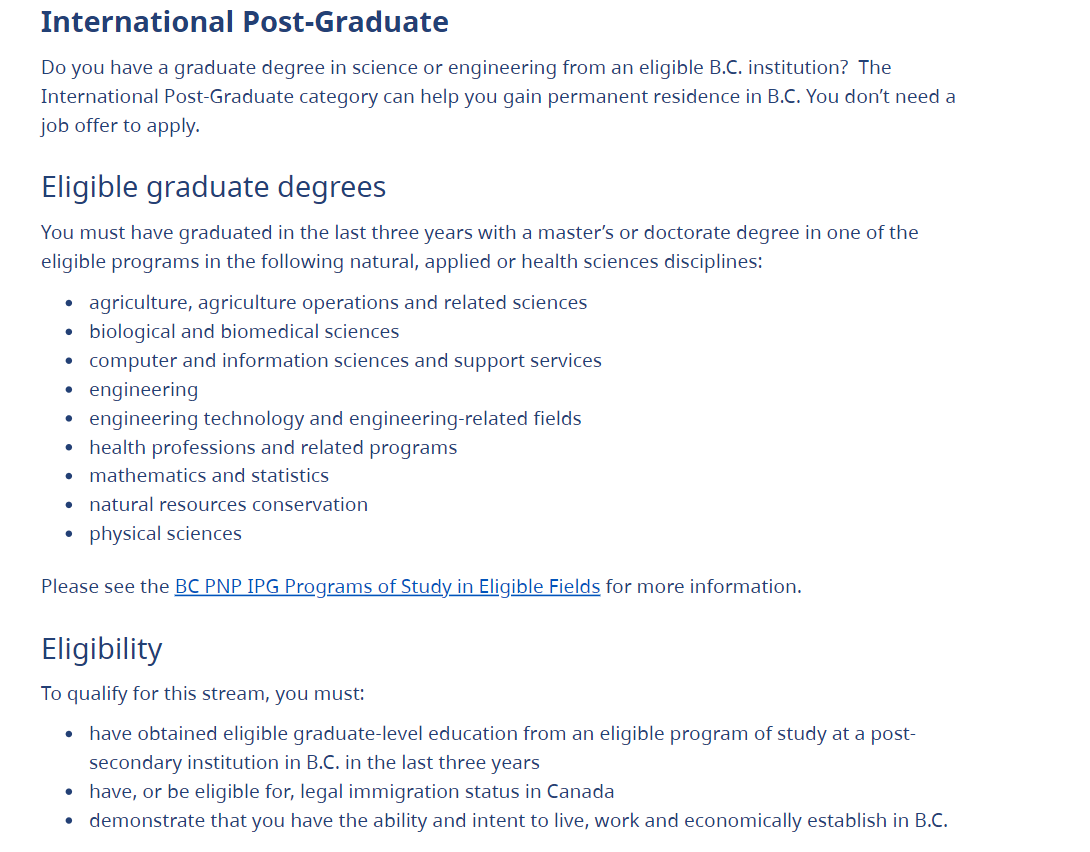The image size is (1090, 852).
Task: Click computer and information sciences list item
Action: tap(345, 361)
